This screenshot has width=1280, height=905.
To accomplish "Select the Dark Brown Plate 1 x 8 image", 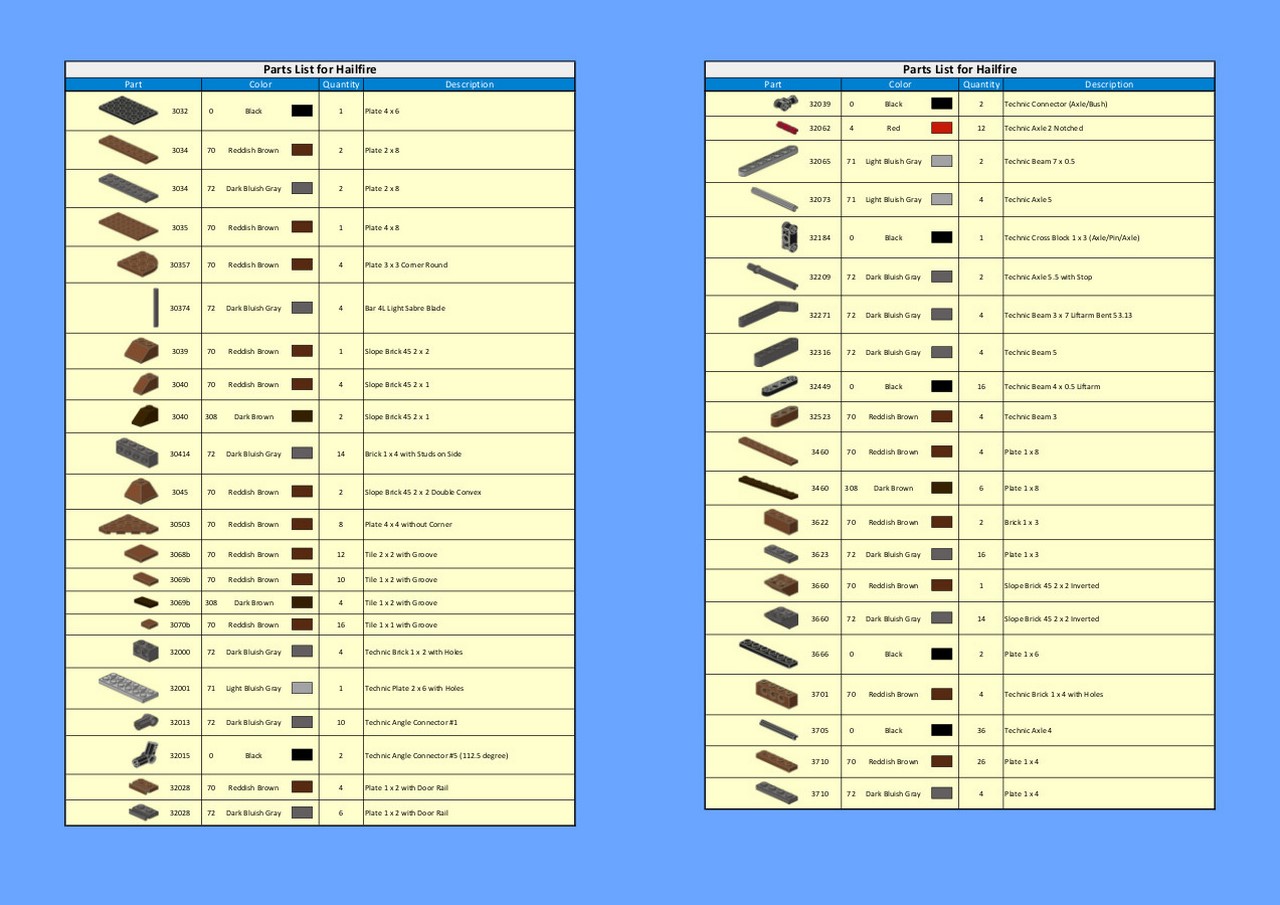I will [x=768, y=488].
